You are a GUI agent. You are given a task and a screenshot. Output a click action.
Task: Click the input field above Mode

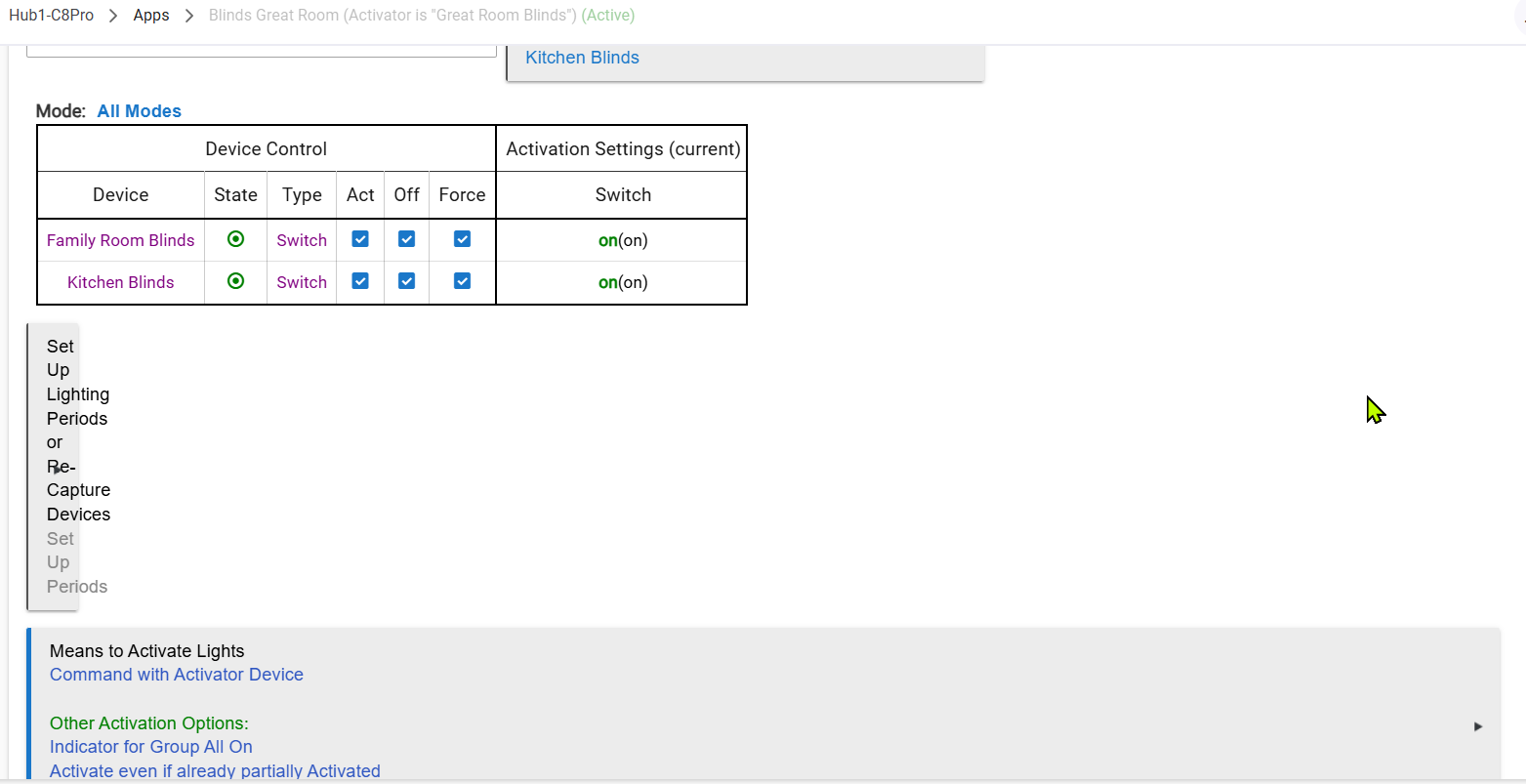tap(261, 49)
